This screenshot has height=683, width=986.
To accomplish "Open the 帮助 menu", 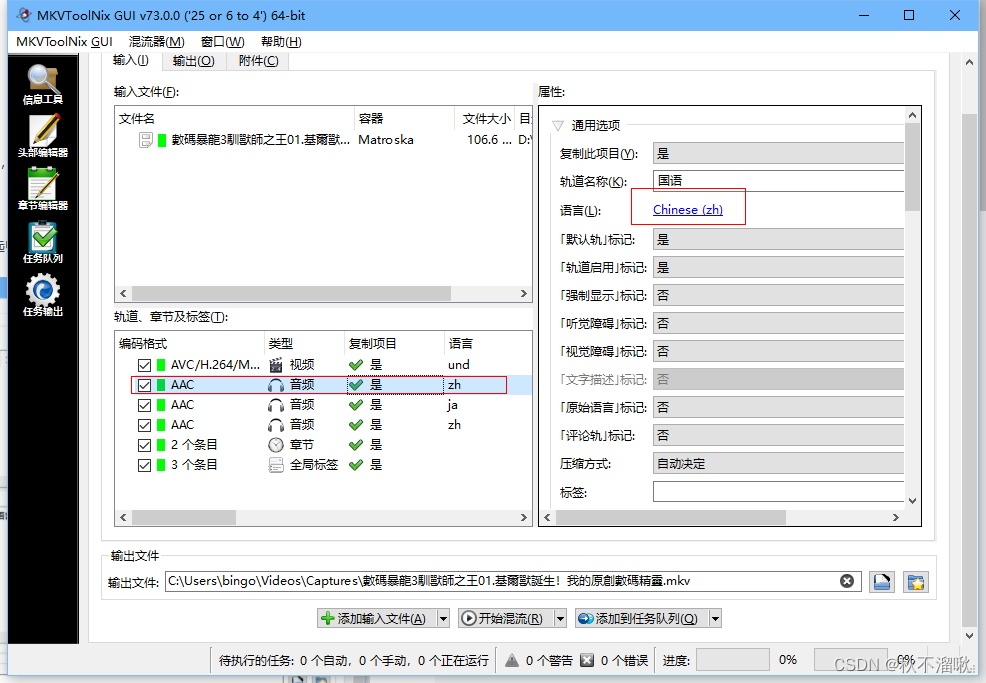I will (281, 42).
